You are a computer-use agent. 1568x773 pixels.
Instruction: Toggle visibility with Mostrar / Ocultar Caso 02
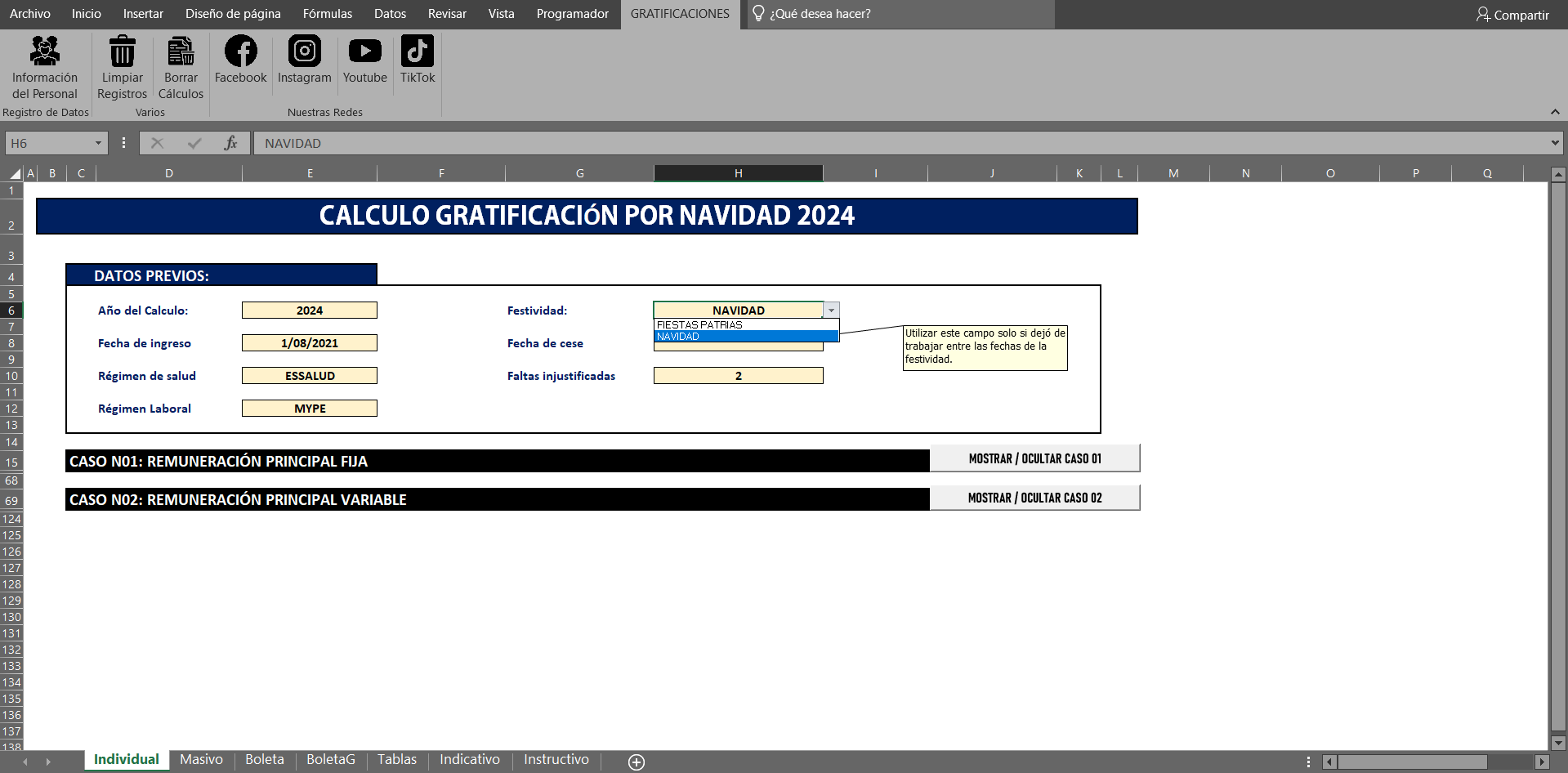(x=1034, y=498)
